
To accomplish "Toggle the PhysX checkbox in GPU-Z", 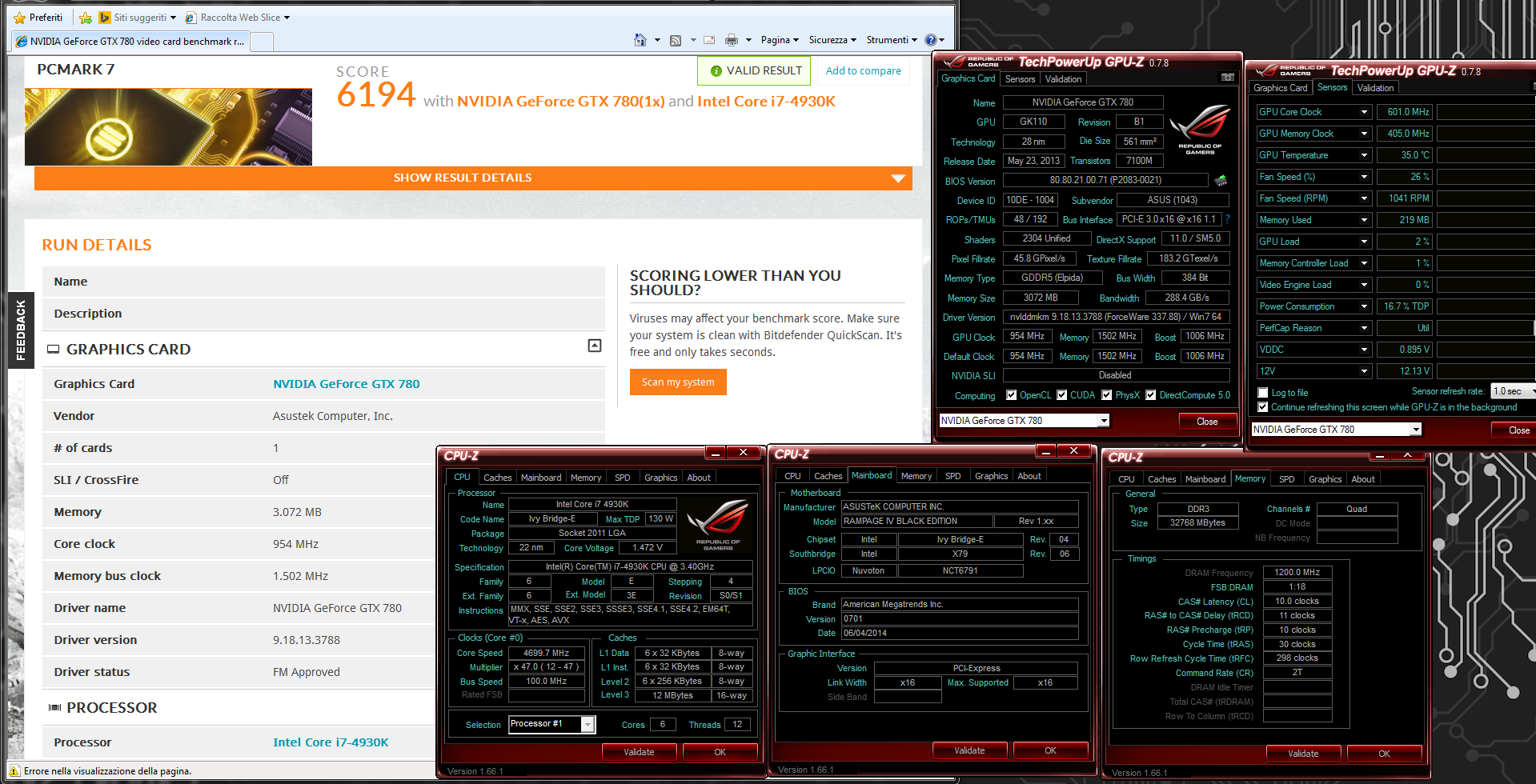I will pyautogui.click(x=1107, y=395).
